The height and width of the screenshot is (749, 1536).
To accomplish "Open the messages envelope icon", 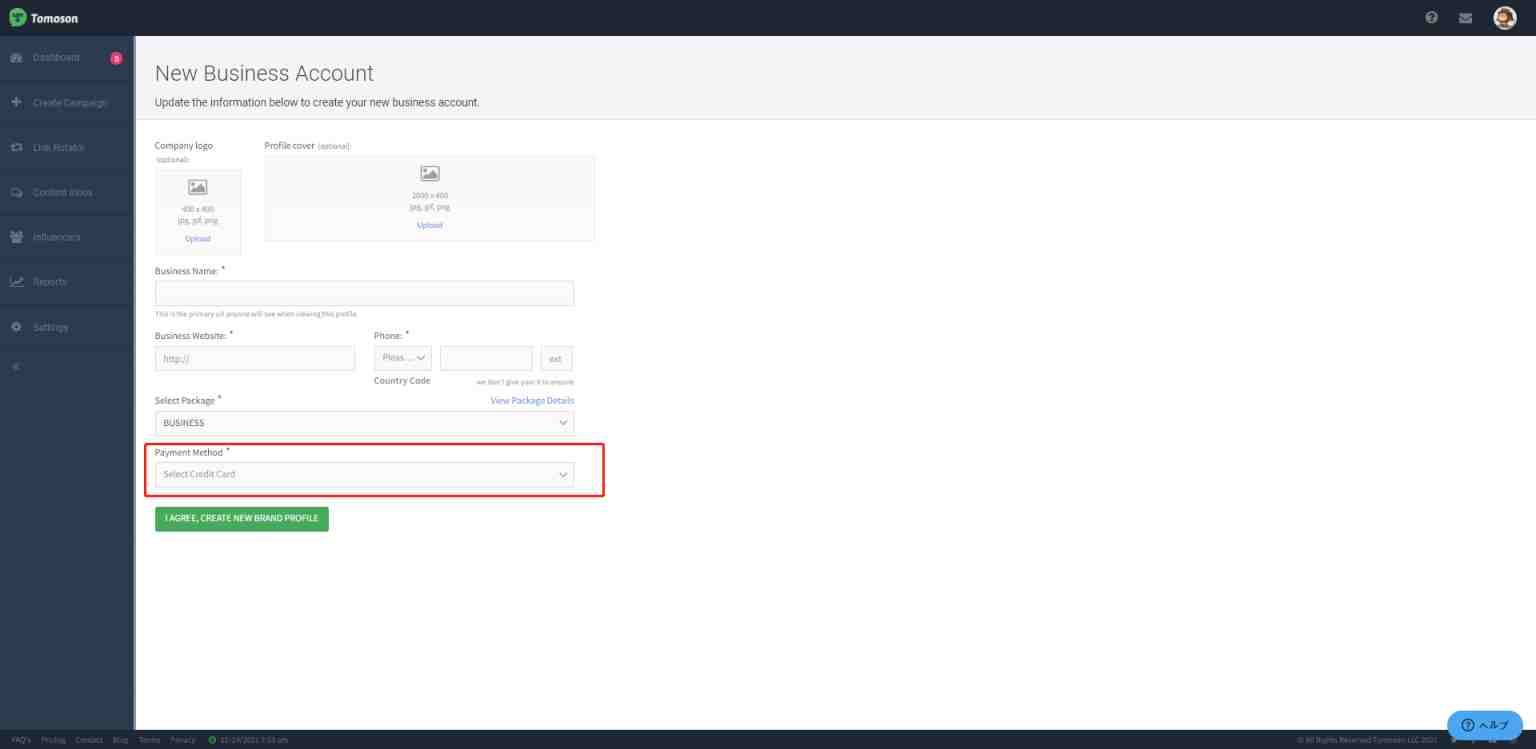I will tap(1466, 17).
